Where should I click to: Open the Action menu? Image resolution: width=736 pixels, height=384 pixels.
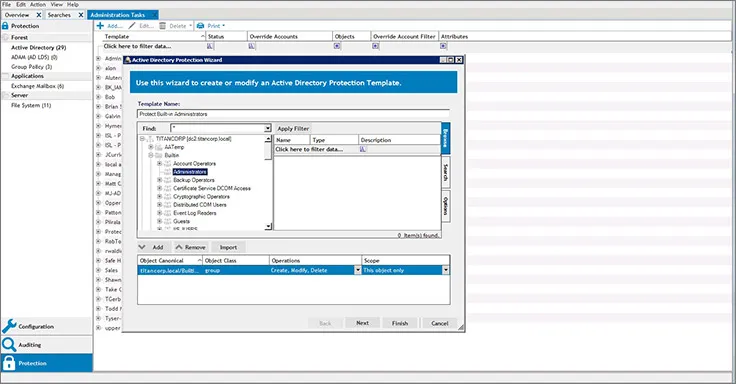pyautogui.click(x=38, y=4)
